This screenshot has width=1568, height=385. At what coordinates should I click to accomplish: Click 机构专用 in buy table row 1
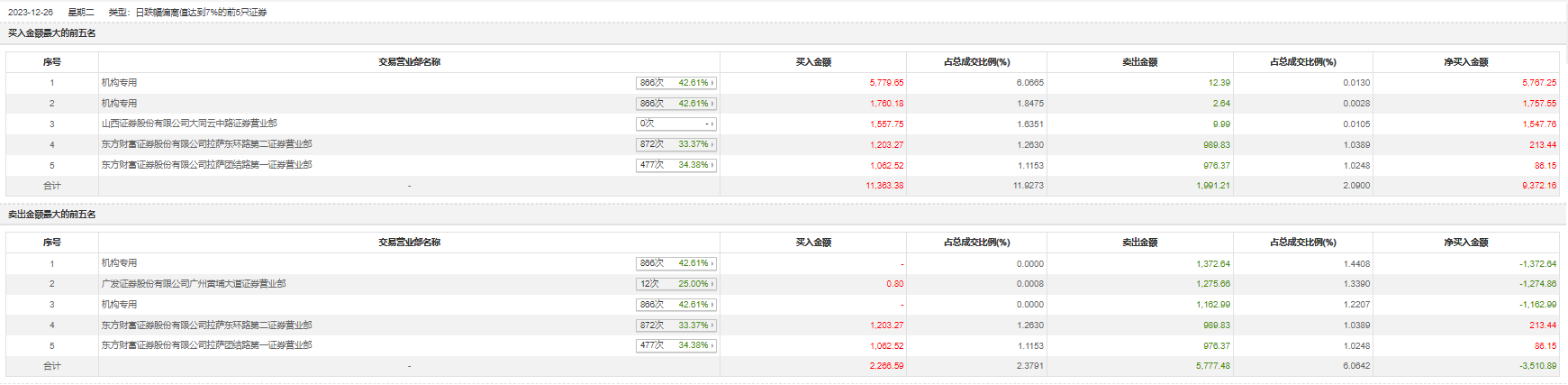(119, 83)
